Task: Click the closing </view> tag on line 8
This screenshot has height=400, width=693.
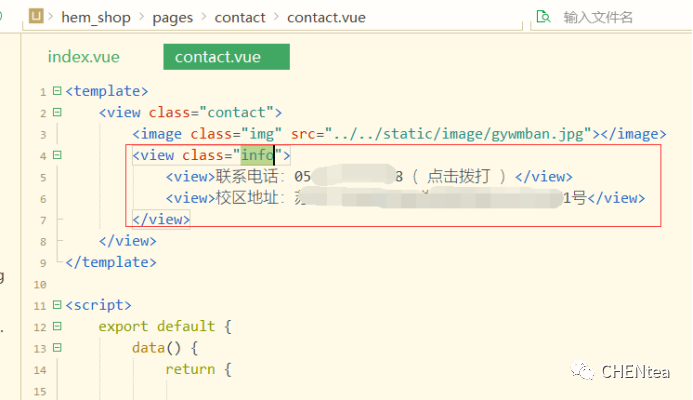Action: [127, 241]
